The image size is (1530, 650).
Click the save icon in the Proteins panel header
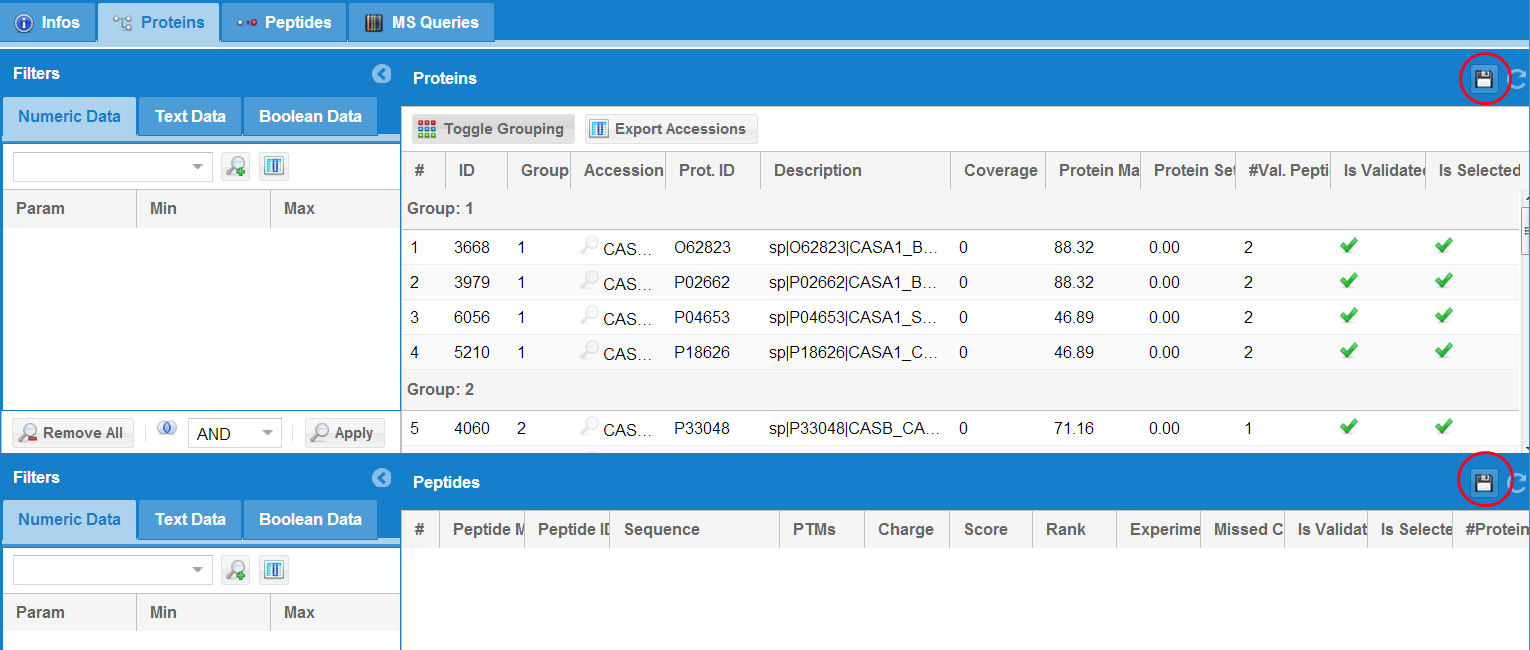[1483, 79]
